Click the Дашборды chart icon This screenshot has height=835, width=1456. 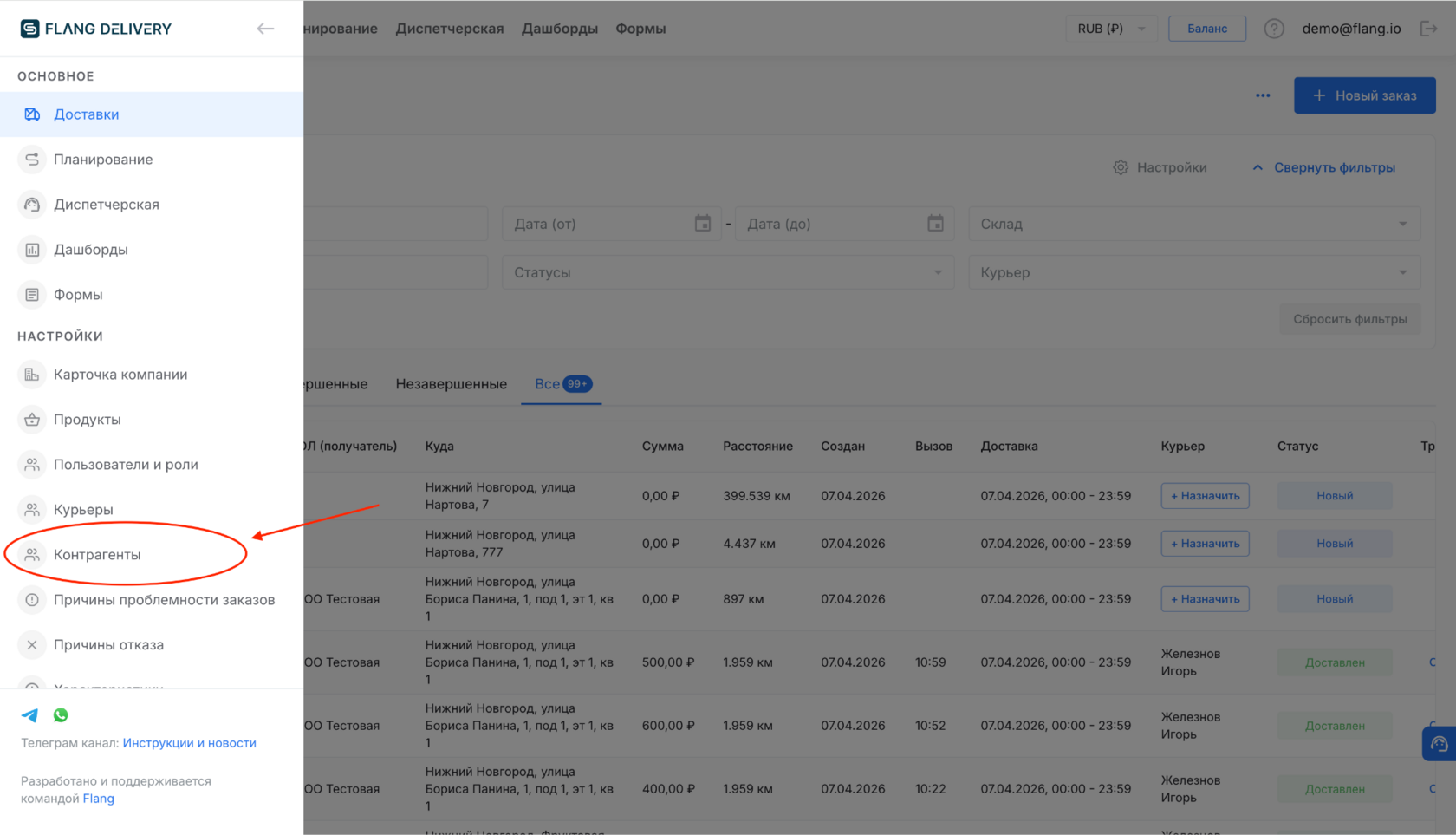coord(32,250)
